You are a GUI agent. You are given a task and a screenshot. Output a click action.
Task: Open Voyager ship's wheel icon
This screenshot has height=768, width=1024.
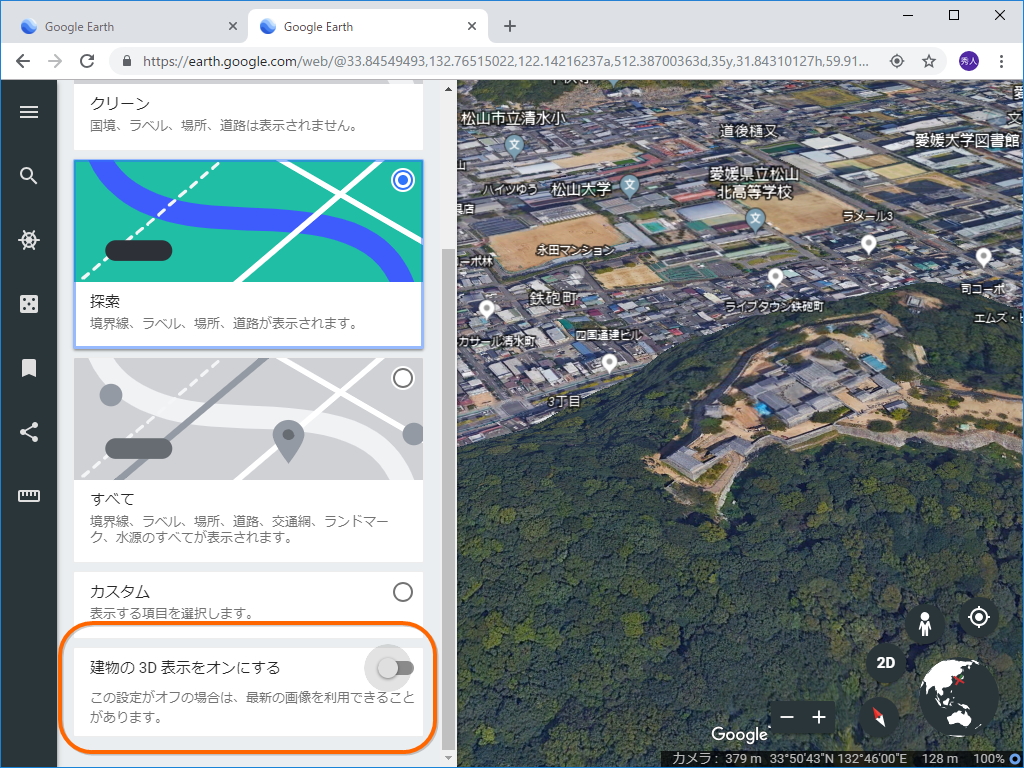coord(29,240)
